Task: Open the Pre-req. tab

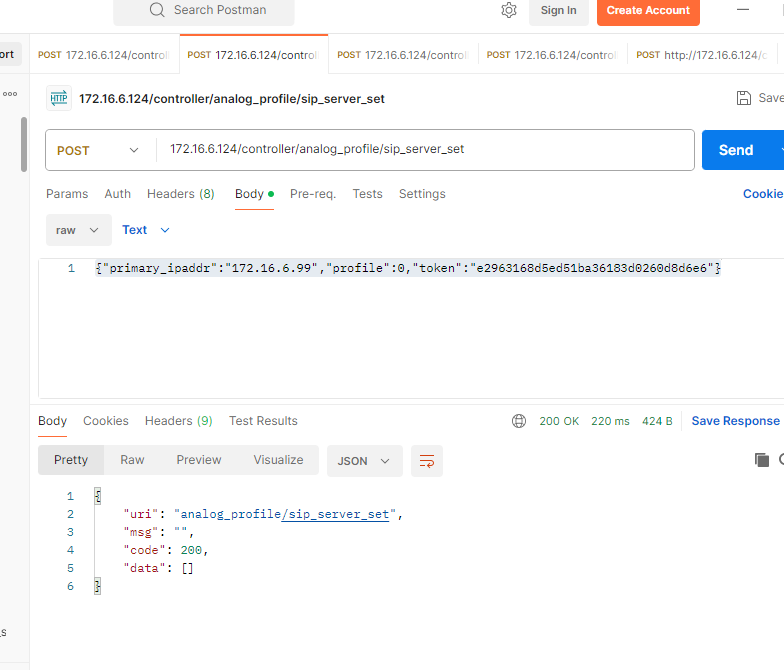Action: (313, 194)
